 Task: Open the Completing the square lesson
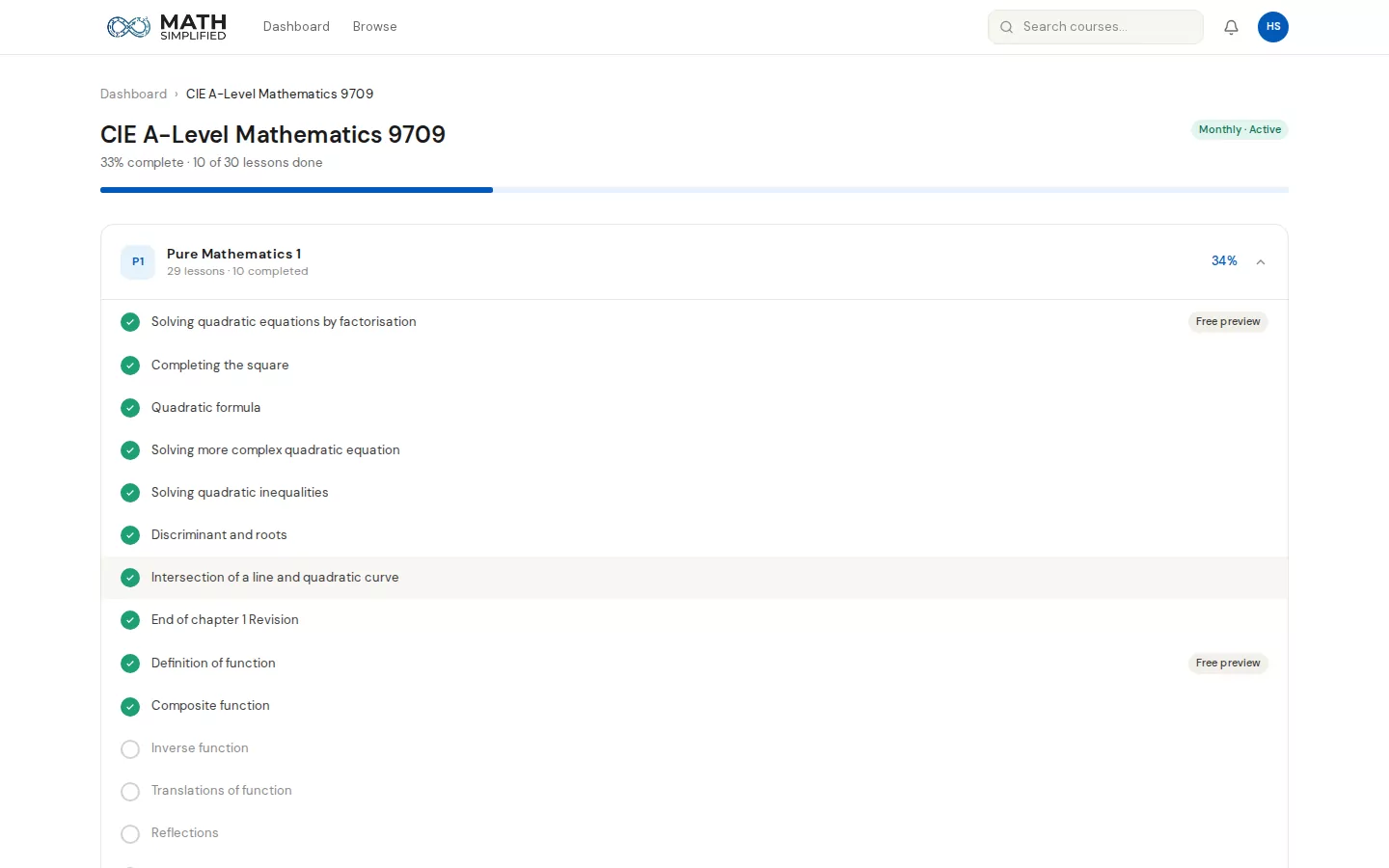(220, 366)
